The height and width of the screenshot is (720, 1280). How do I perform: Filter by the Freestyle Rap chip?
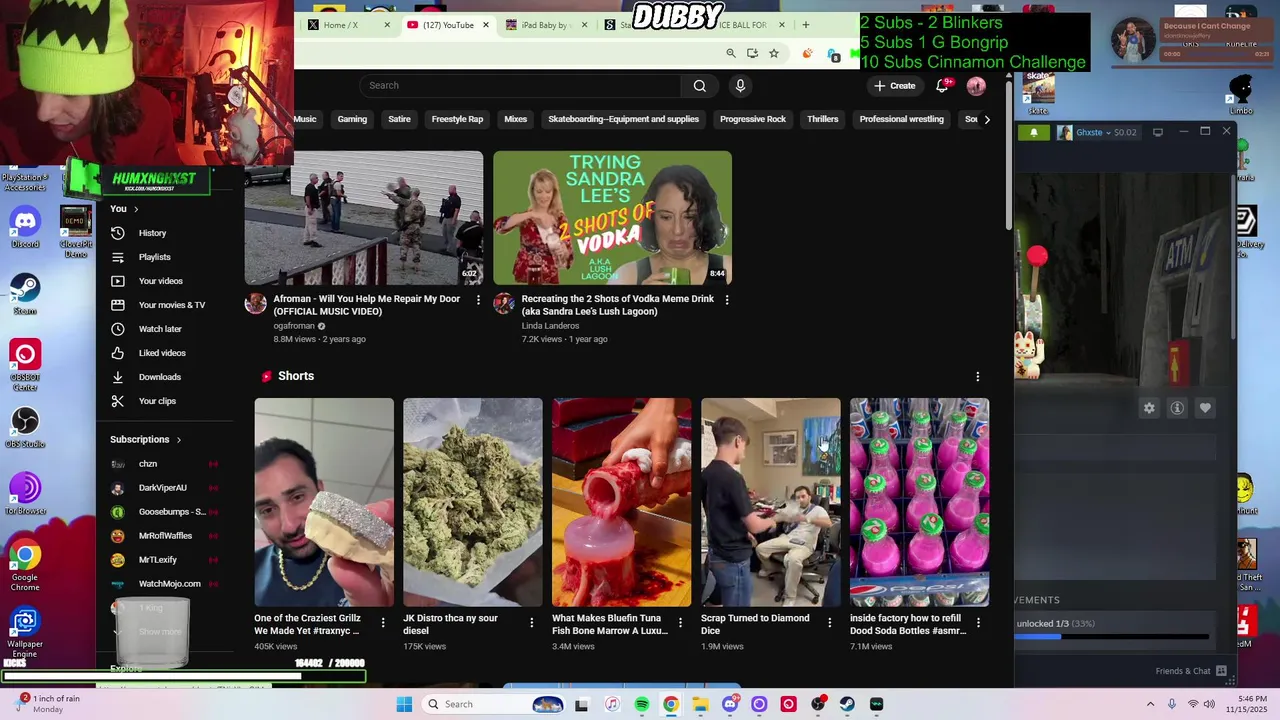pyautogui.click(x=457, y=119)
